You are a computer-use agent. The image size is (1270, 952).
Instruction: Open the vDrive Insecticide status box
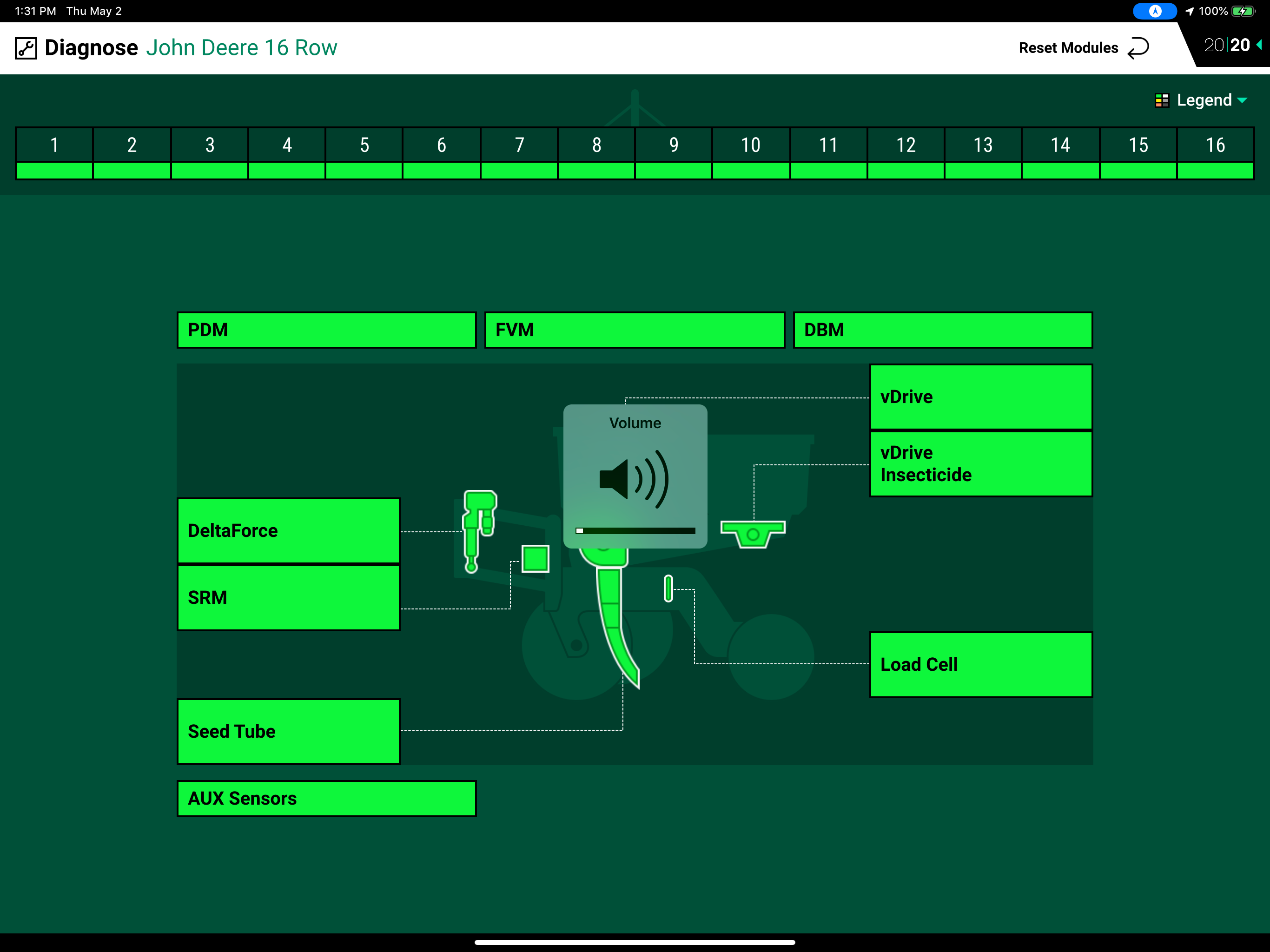981,464
